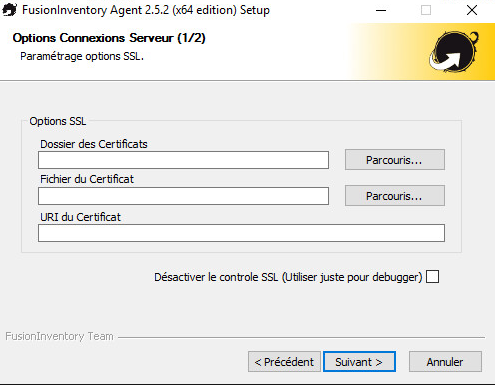Click the Options SSL group label
The height and width of the screenshot is (386, 496).
click(58, 121)
